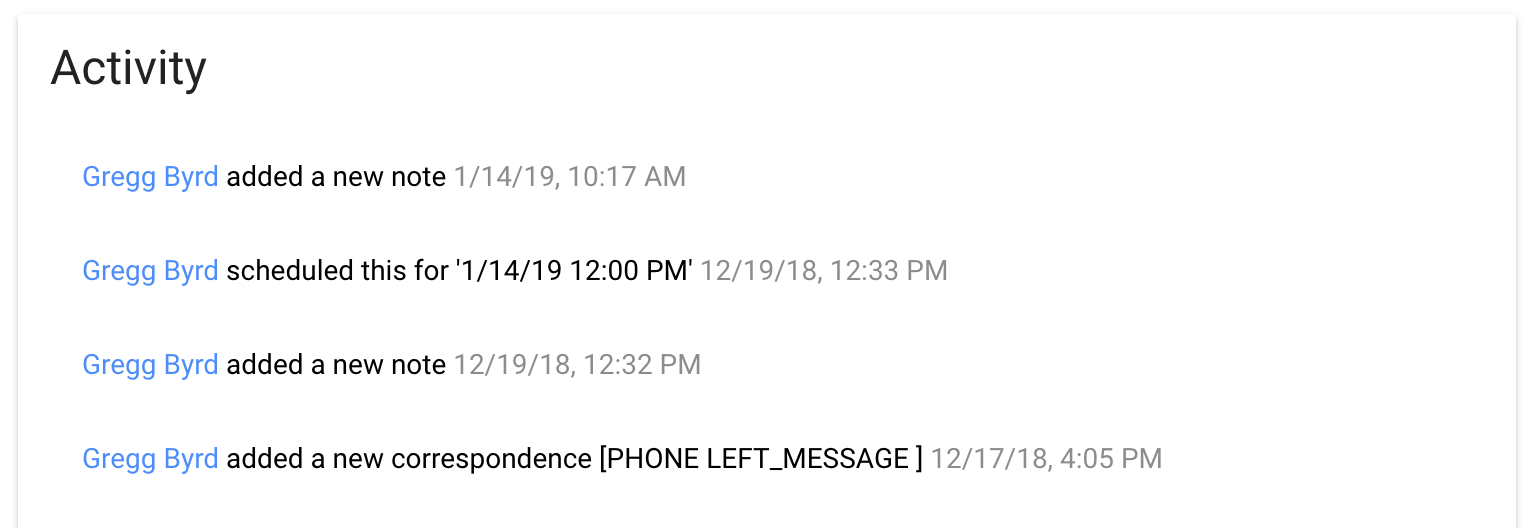Select the quoted '1/14/19 12:00 PM' scheduled date
The width and height of the screenshot is (1534, 528).
pos(570,271)
